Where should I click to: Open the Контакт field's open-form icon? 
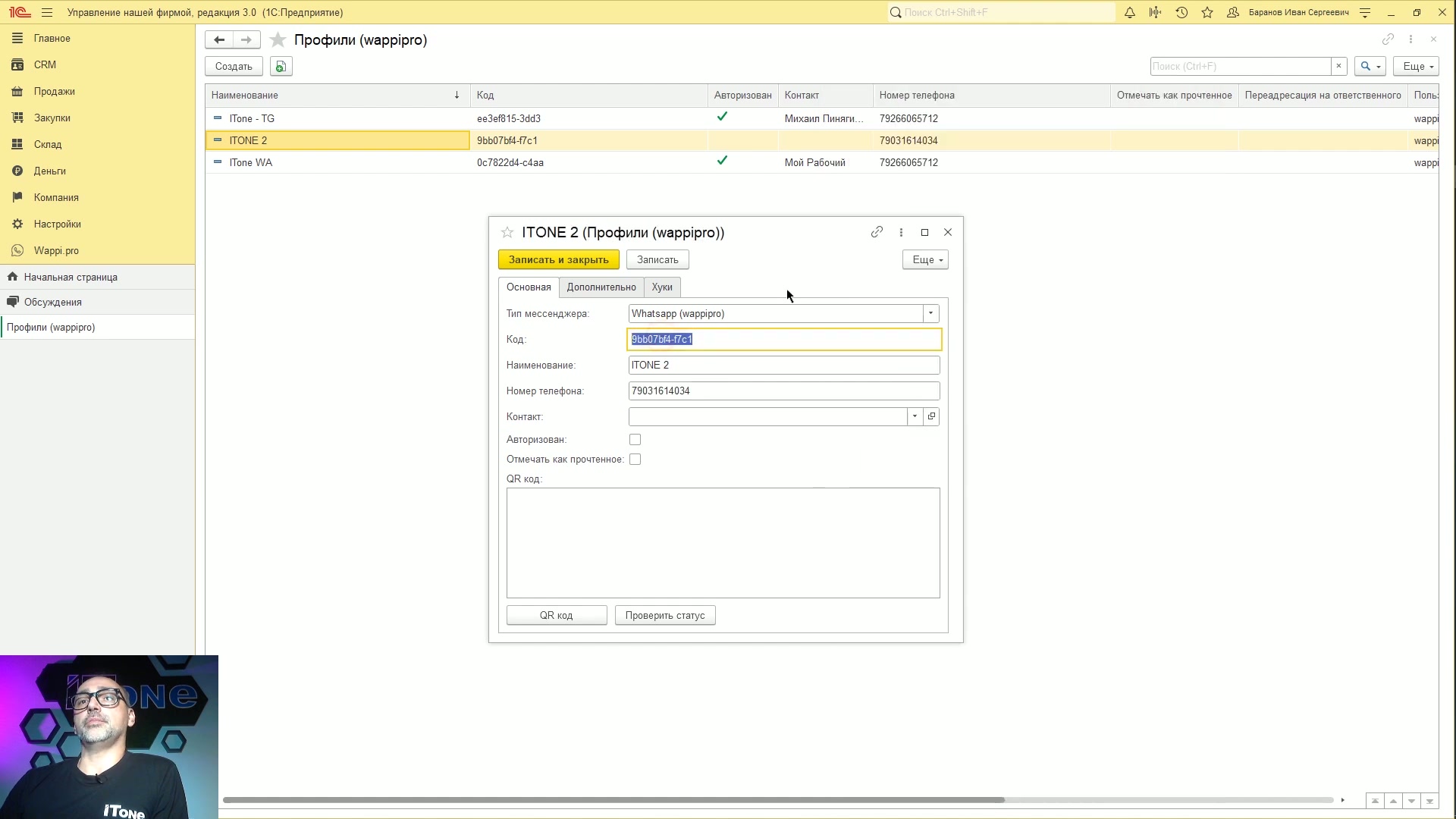click(x=932, y=417)
